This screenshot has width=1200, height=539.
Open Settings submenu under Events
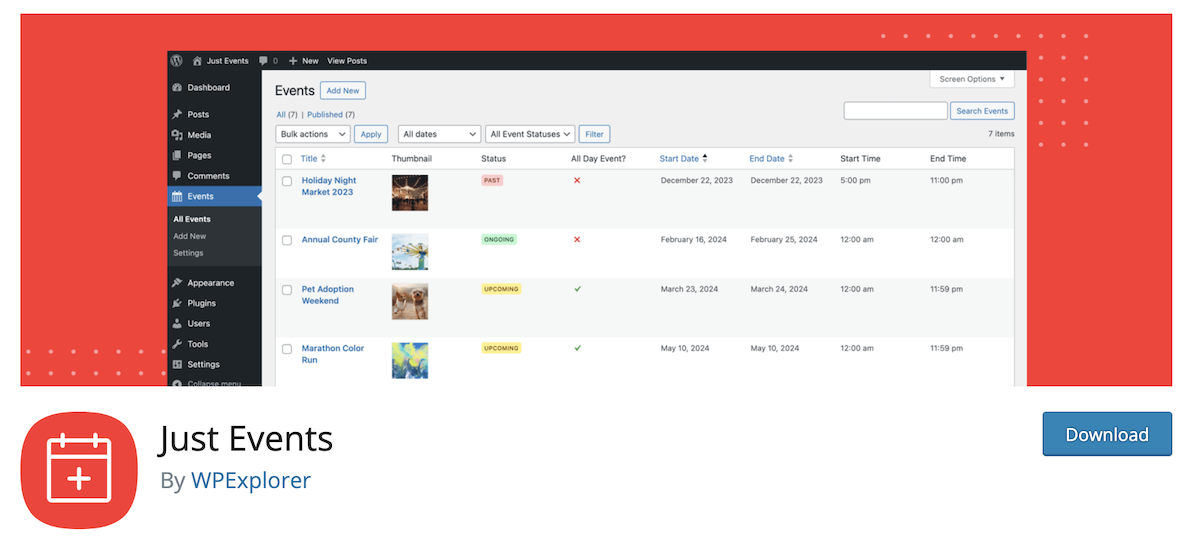(x=188, y=253)
